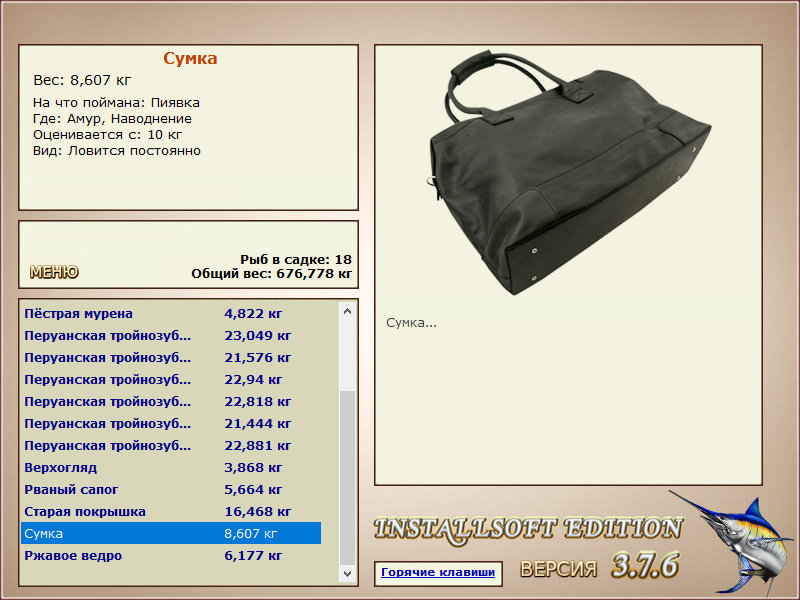The width and height of the screenshot is (800, 600).
Task: Open the МЕНЮ button
Action: pos(54,272)
